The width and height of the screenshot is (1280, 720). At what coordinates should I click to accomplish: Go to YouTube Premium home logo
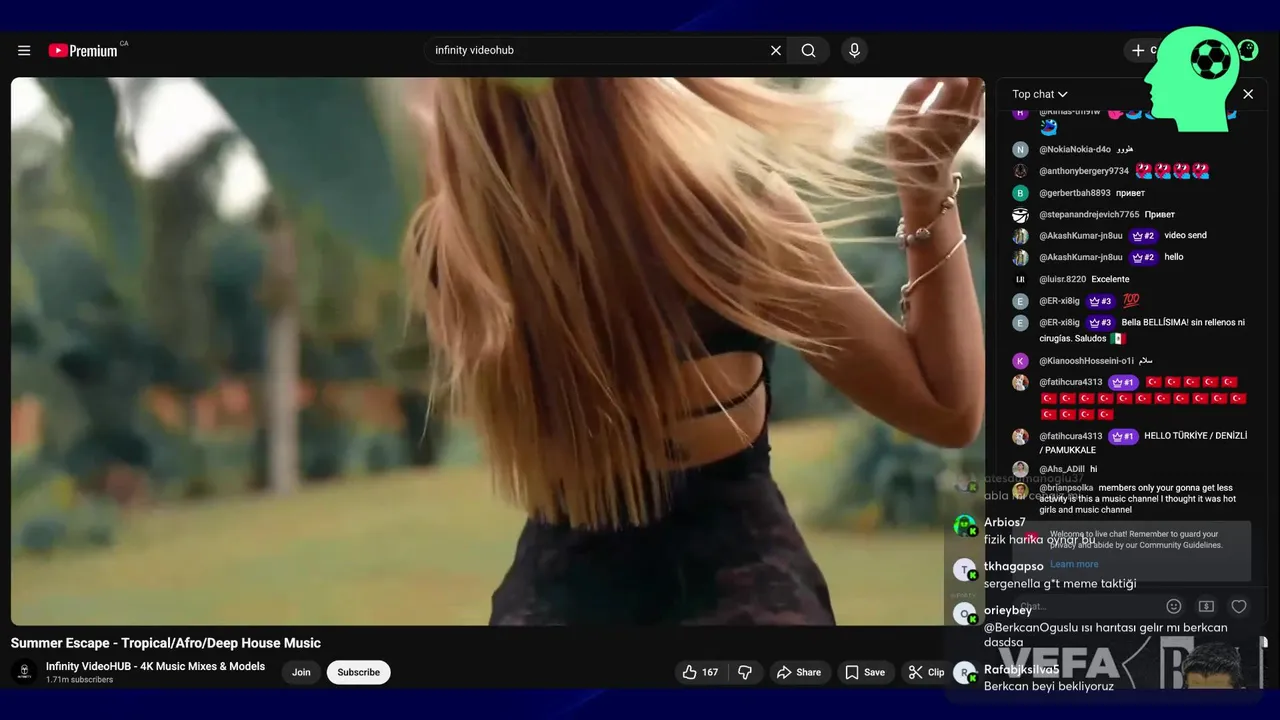[84, 50]
